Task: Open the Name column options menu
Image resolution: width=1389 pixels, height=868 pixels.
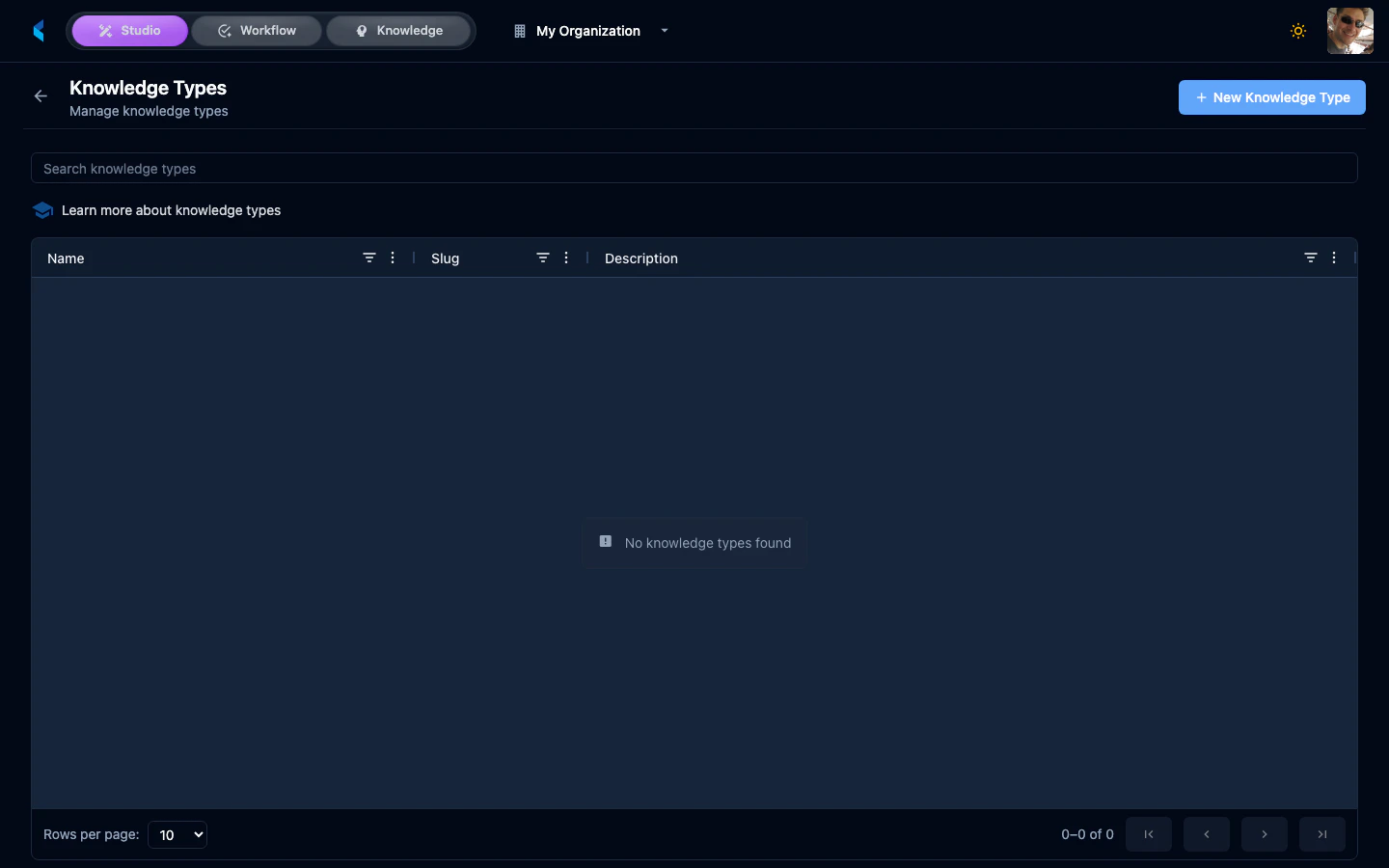Action: point(393,258)
